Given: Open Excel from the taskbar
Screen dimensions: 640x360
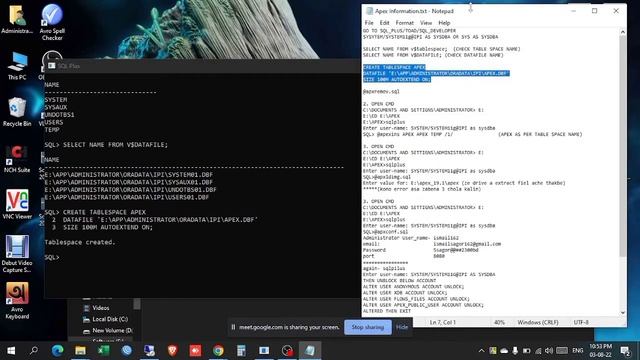Looking at the screenshot, I should [103, 350].
